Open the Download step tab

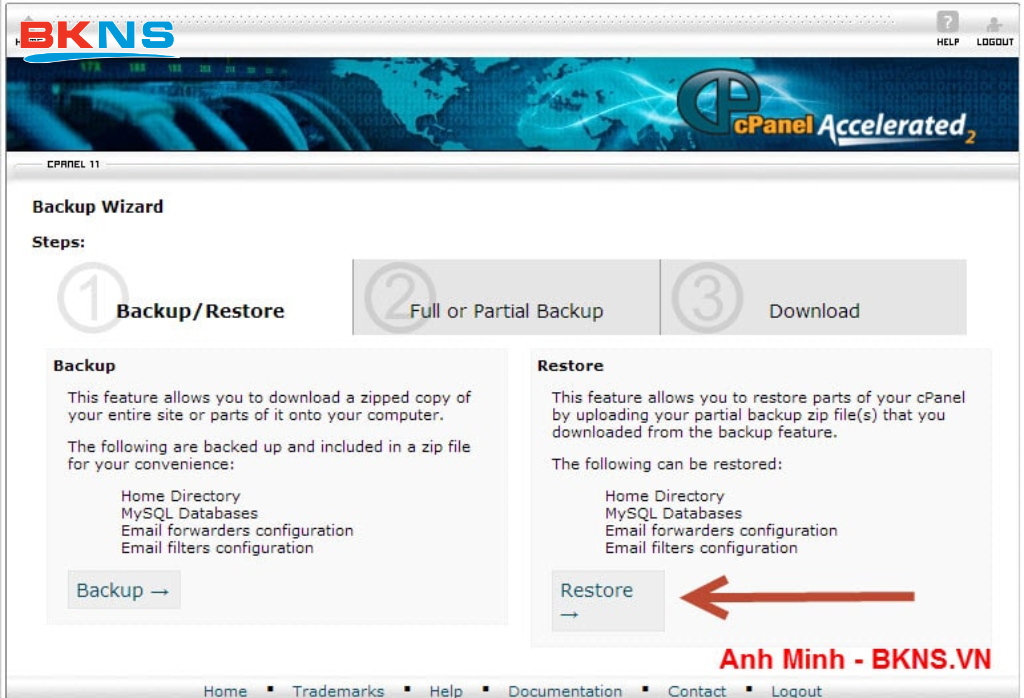(x=814, y=311)
